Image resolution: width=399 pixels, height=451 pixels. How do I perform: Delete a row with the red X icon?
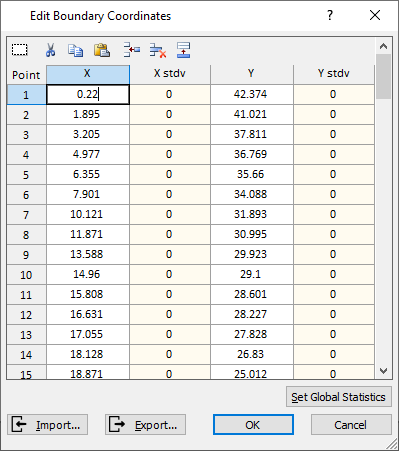[x=158, y=50]
